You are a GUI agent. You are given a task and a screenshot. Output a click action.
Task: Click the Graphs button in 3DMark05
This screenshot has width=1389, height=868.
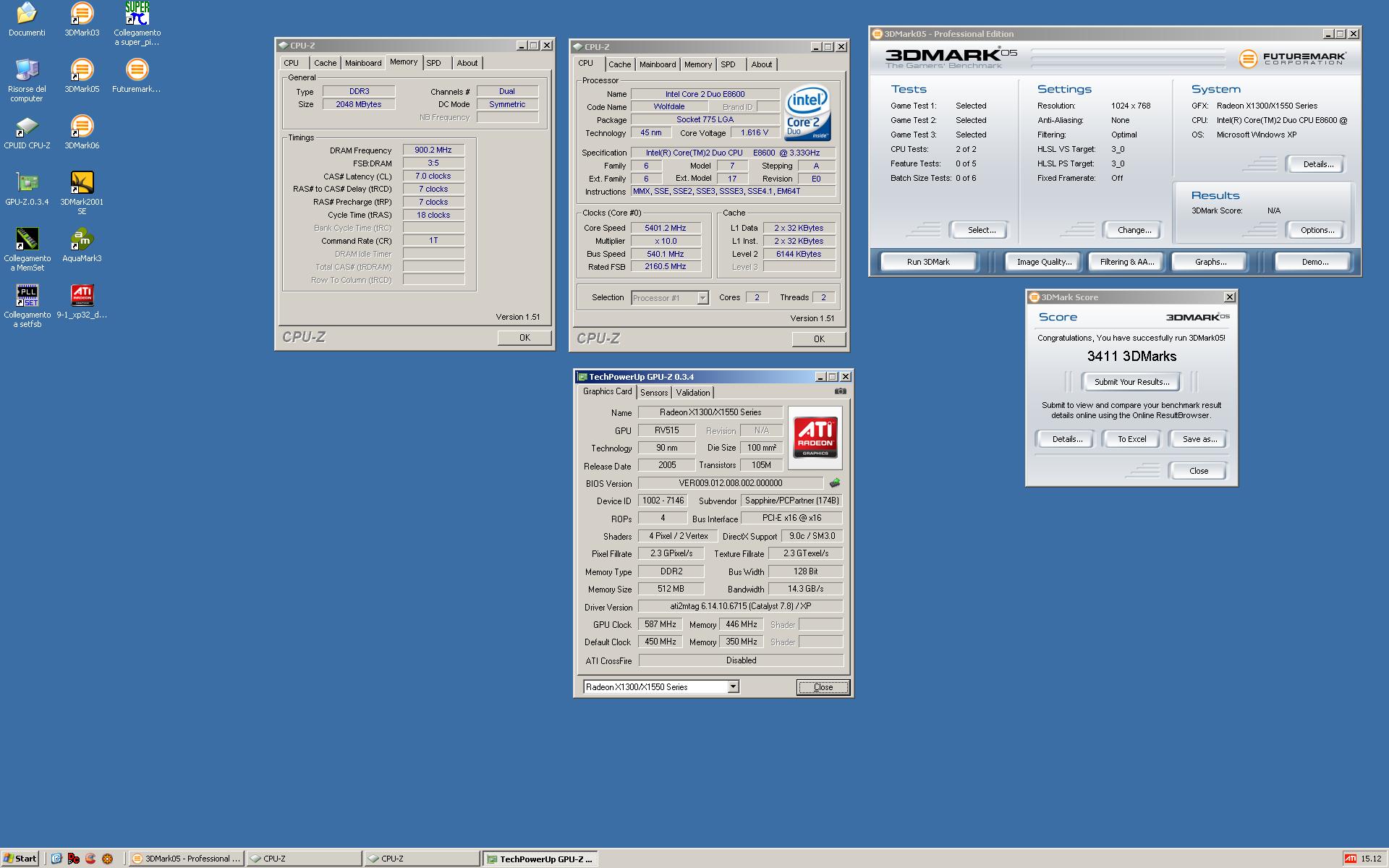(1210, 262)
